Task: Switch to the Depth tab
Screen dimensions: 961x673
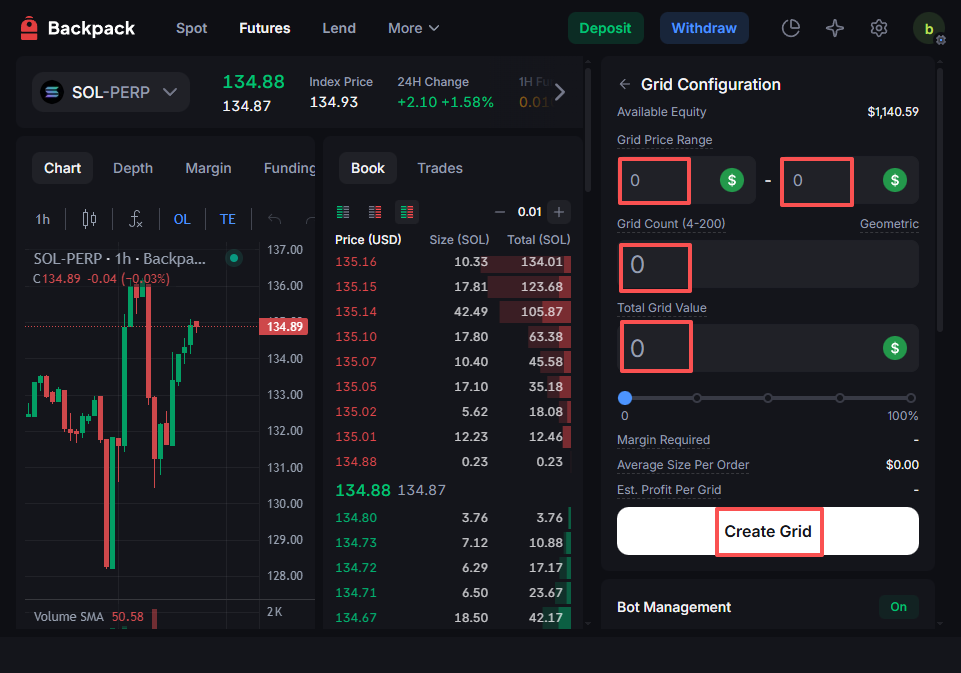Action: [133, 168]
